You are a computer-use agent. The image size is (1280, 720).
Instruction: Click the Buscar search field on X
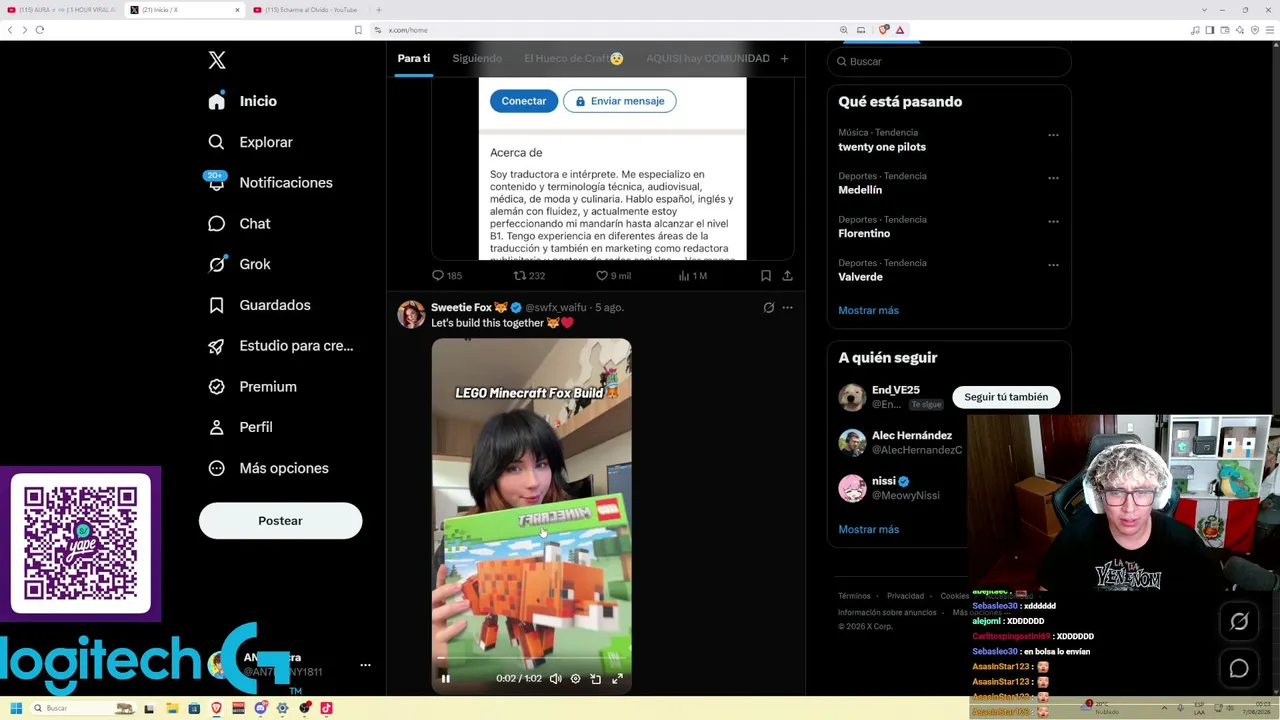coord(949,61)
